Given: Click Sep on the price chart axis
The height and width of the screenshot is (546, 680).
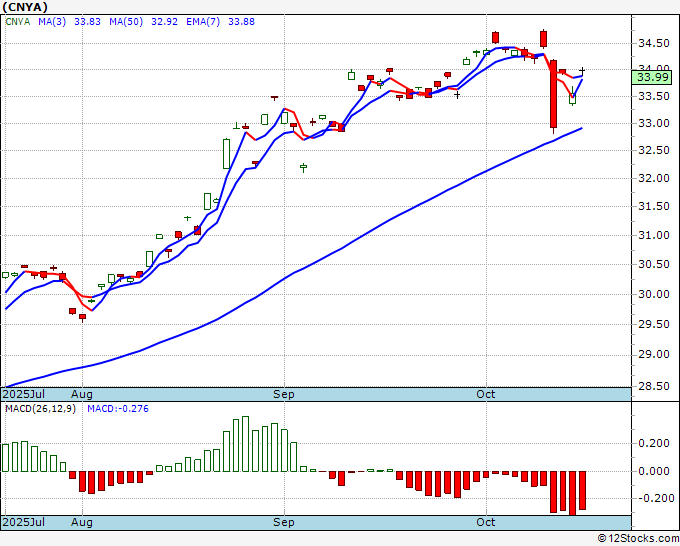Looking at the screenshot, I should 284,394.
